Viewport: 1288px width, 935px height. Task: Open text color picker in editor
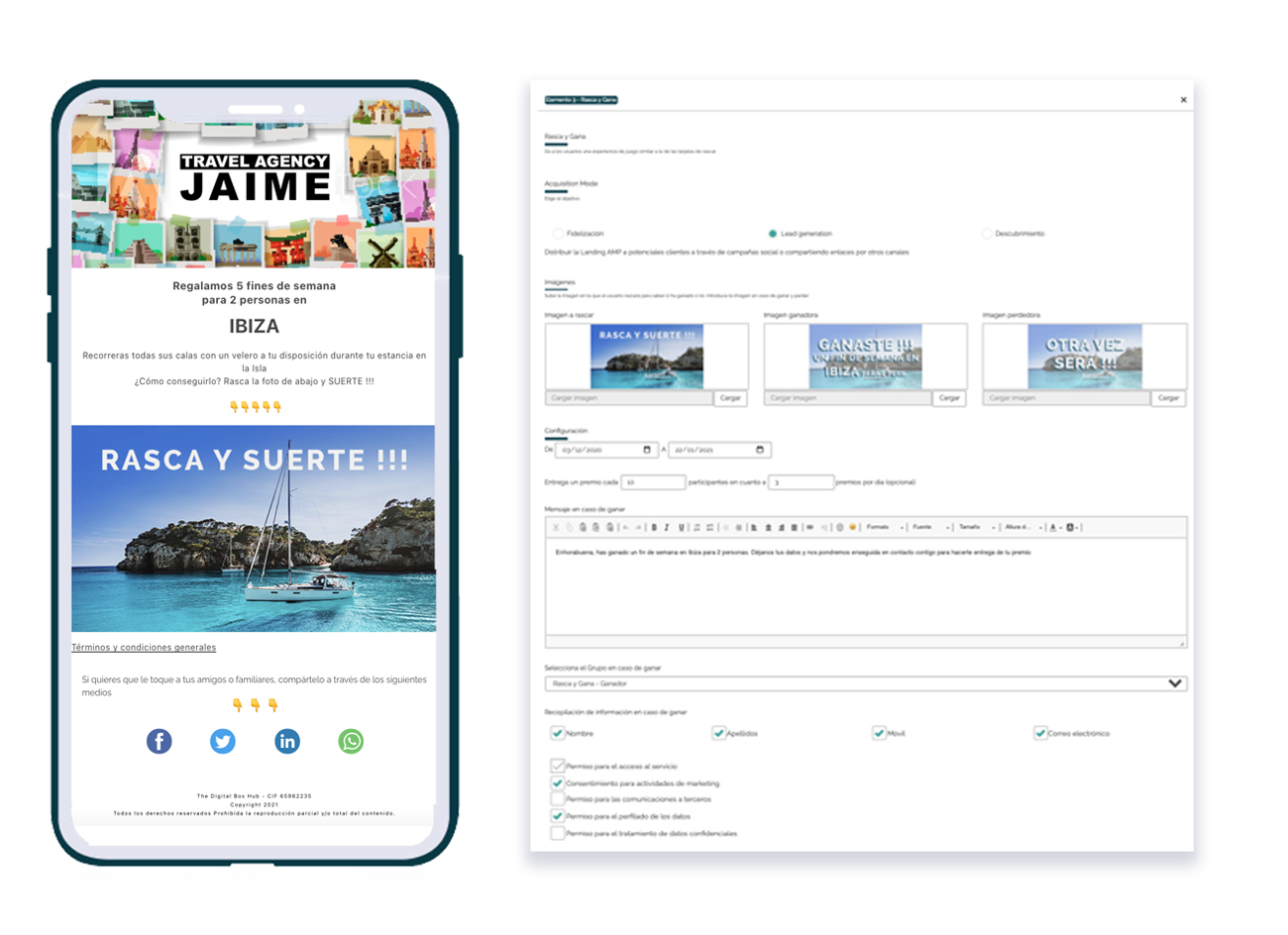pyautogui.click(x=1054, y=527)
